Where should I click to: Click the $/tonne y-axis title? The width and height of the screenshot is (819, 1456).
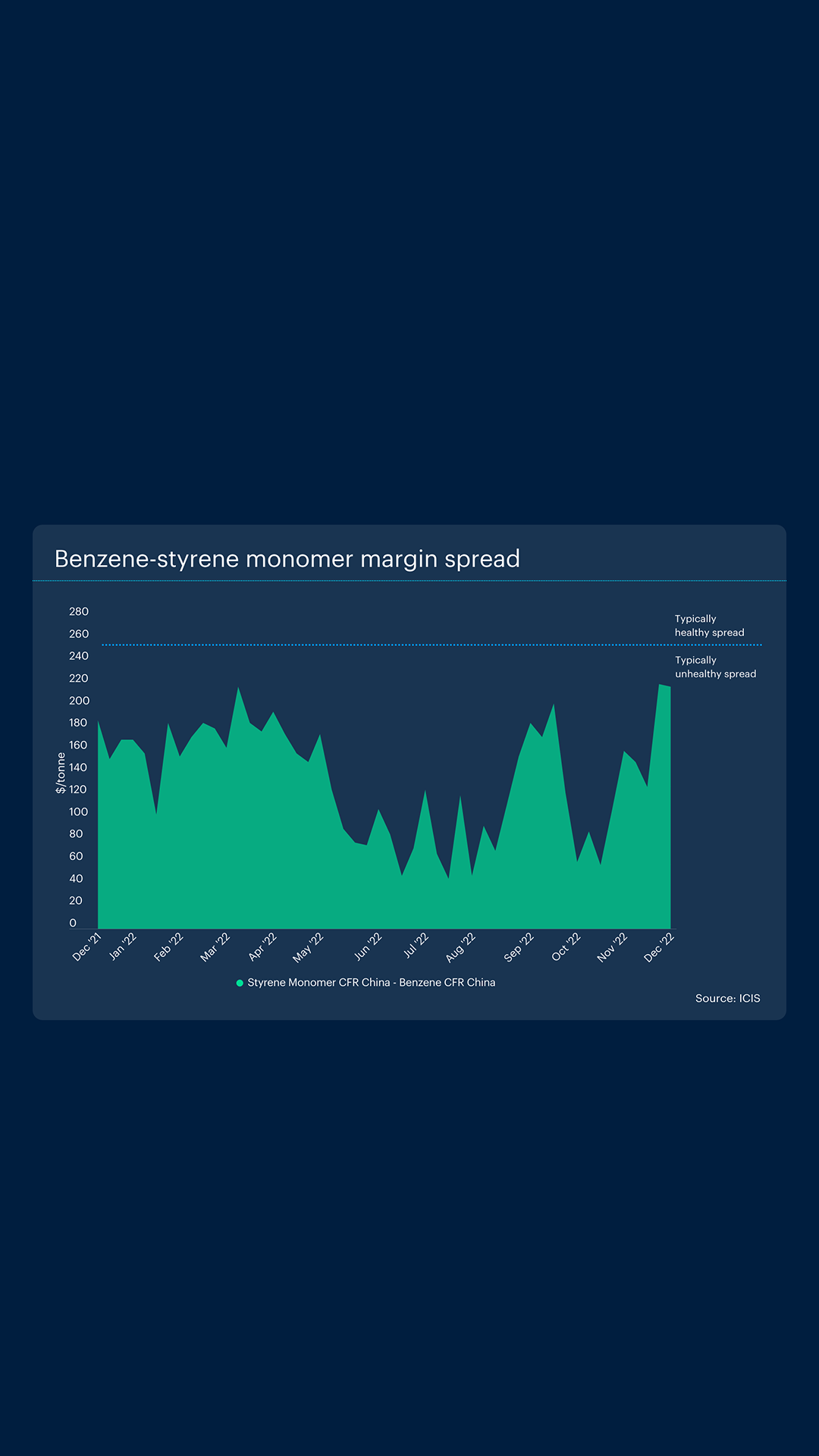click(61, 773)
